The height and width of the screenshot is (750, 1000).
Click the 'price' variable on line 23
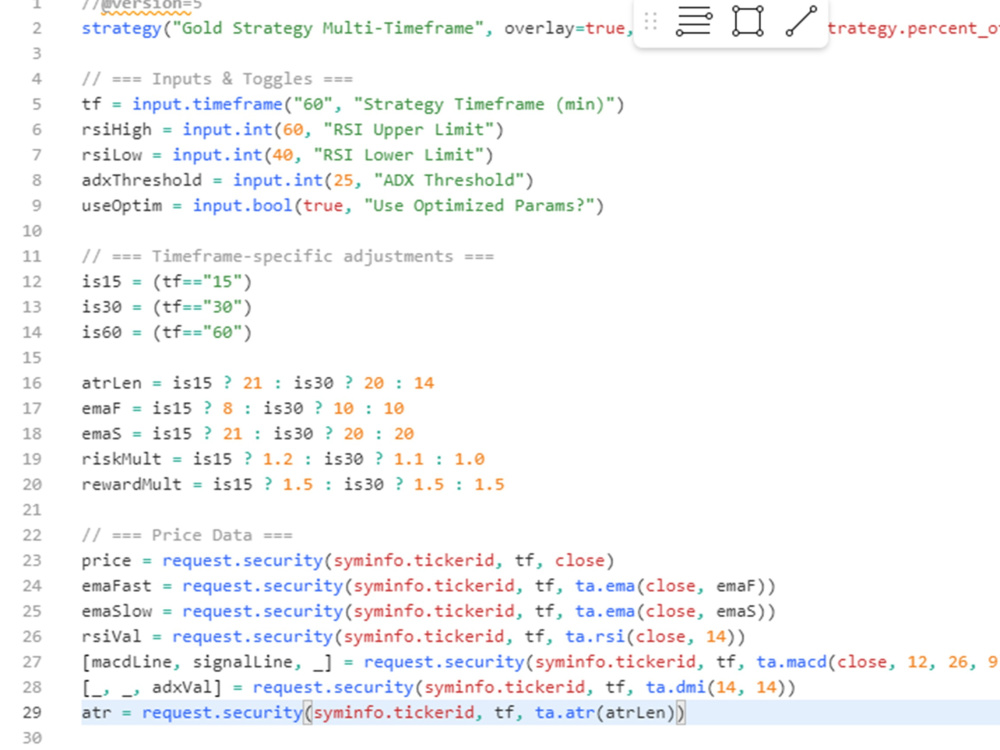tap(107, 561)
